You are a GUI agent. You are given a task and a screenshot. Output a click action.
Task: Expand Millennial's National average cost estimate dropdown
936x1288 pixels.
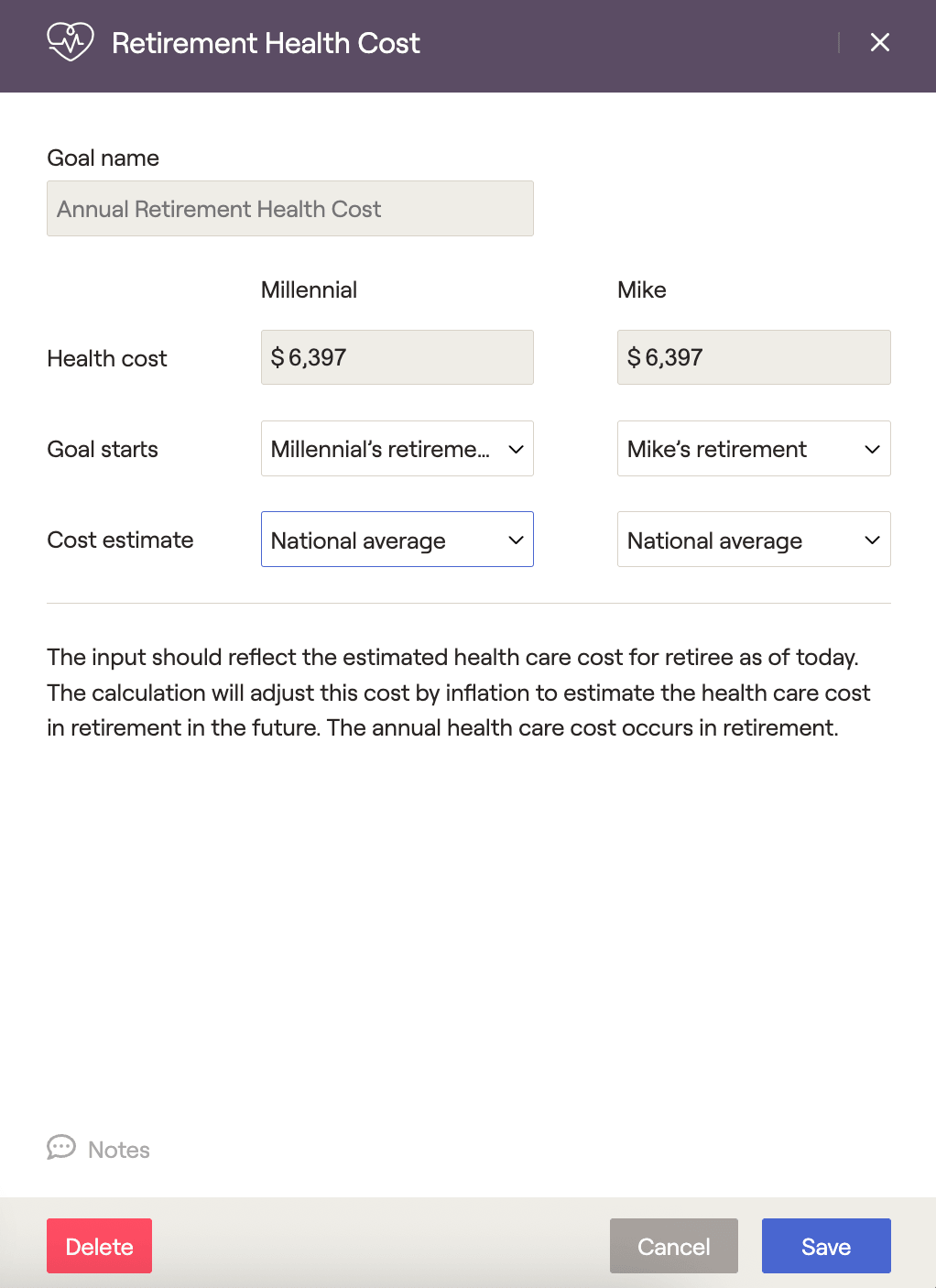397,540
